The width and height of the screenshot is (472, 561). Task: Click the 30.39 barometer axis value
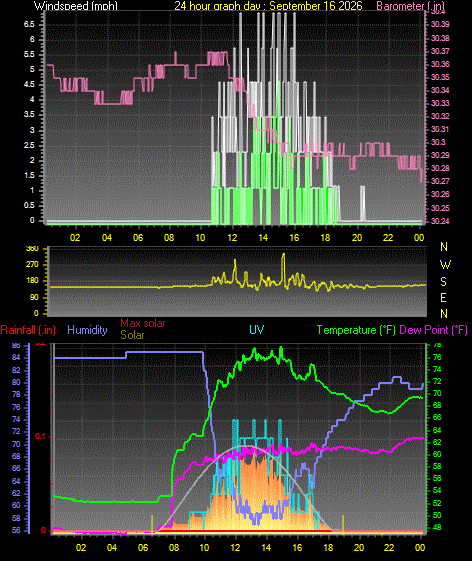440,24
